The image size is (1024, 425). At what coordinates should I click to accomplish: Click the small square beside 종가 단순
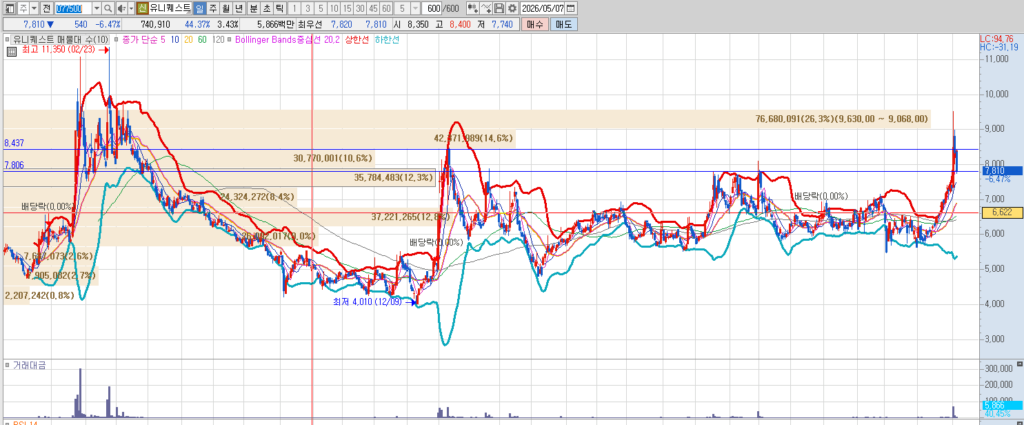point(116,39)
